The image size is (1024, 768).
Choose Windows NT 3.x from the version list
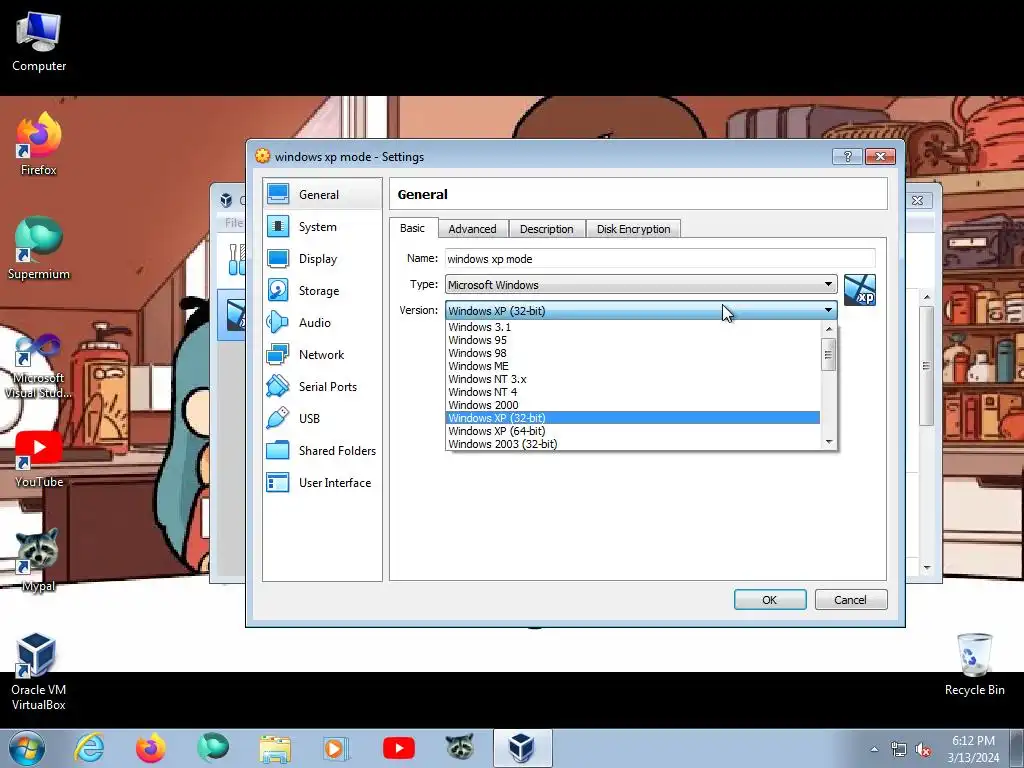(x=632, y=379)
